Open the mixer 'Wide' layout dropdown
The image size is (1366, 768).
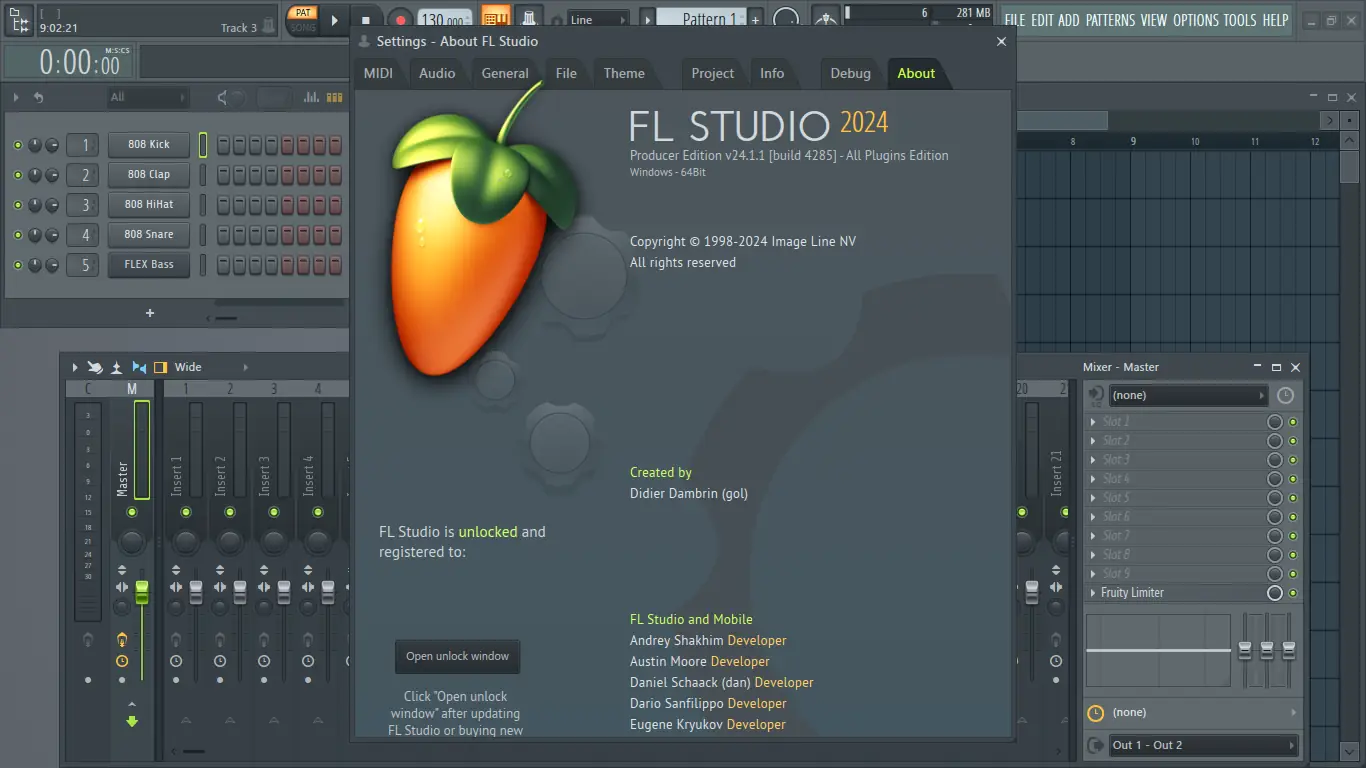click(212, 367)
